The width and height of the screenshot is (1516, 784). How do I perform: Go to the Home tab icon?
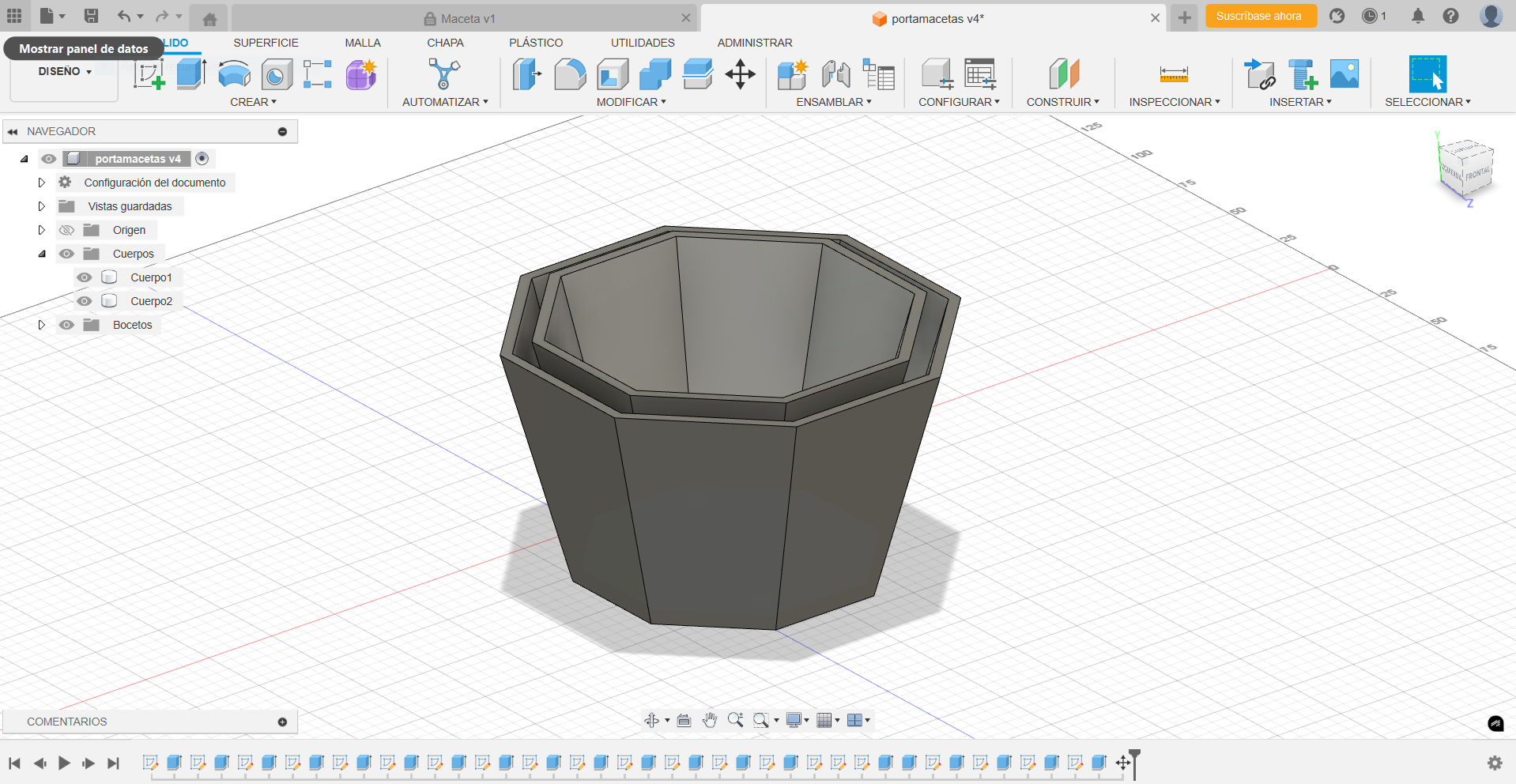tap(209, 19)
